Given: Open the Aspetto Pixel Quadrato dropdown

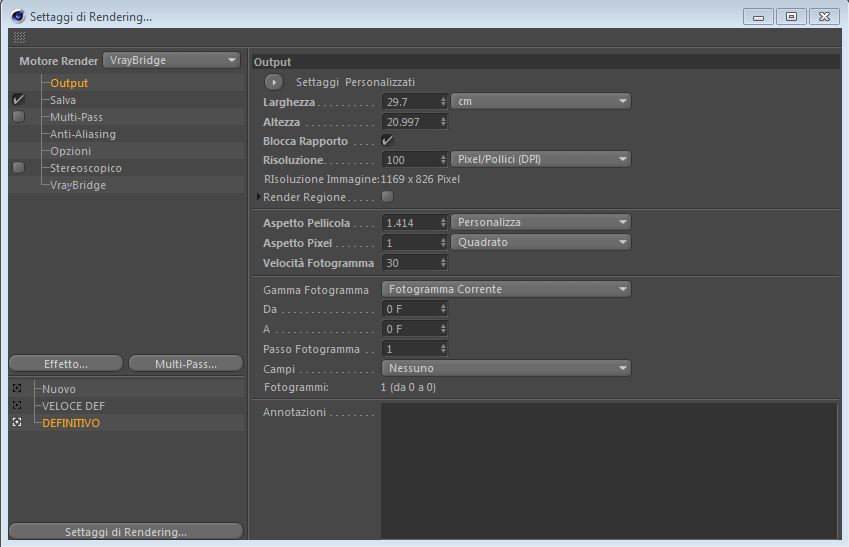Looking at the screenshot, I should coord(541,242).
